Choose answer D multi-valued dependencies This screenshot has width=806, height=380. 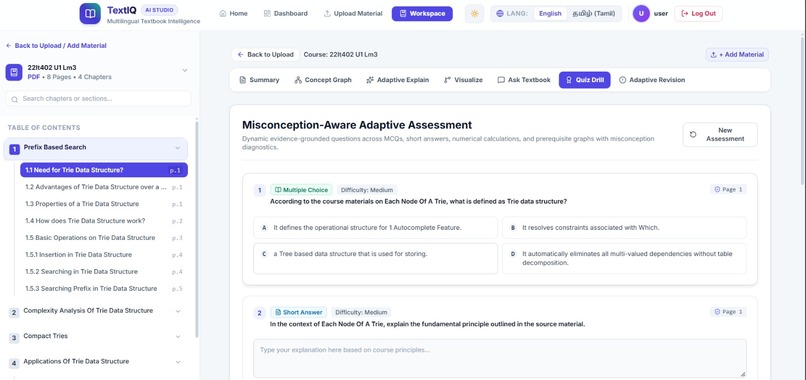coord(624,258)
